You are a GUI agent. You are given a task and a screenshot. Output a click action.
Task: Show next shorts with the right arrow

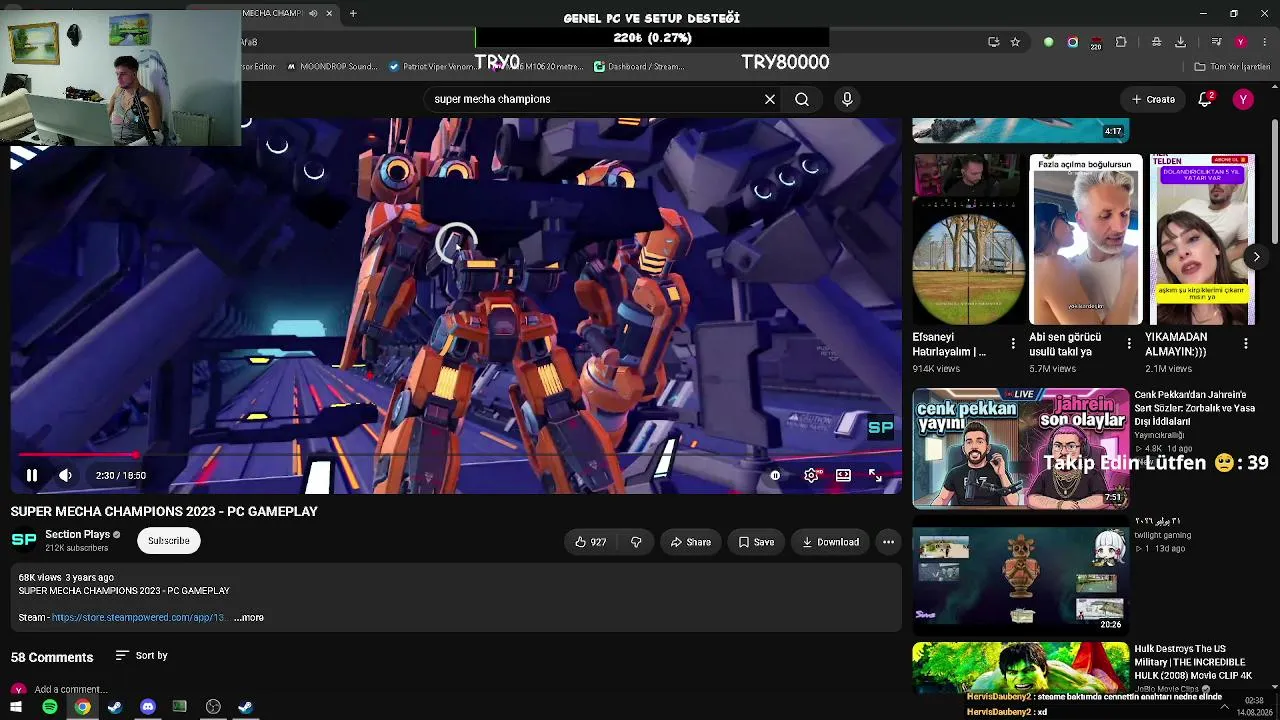1256,257
